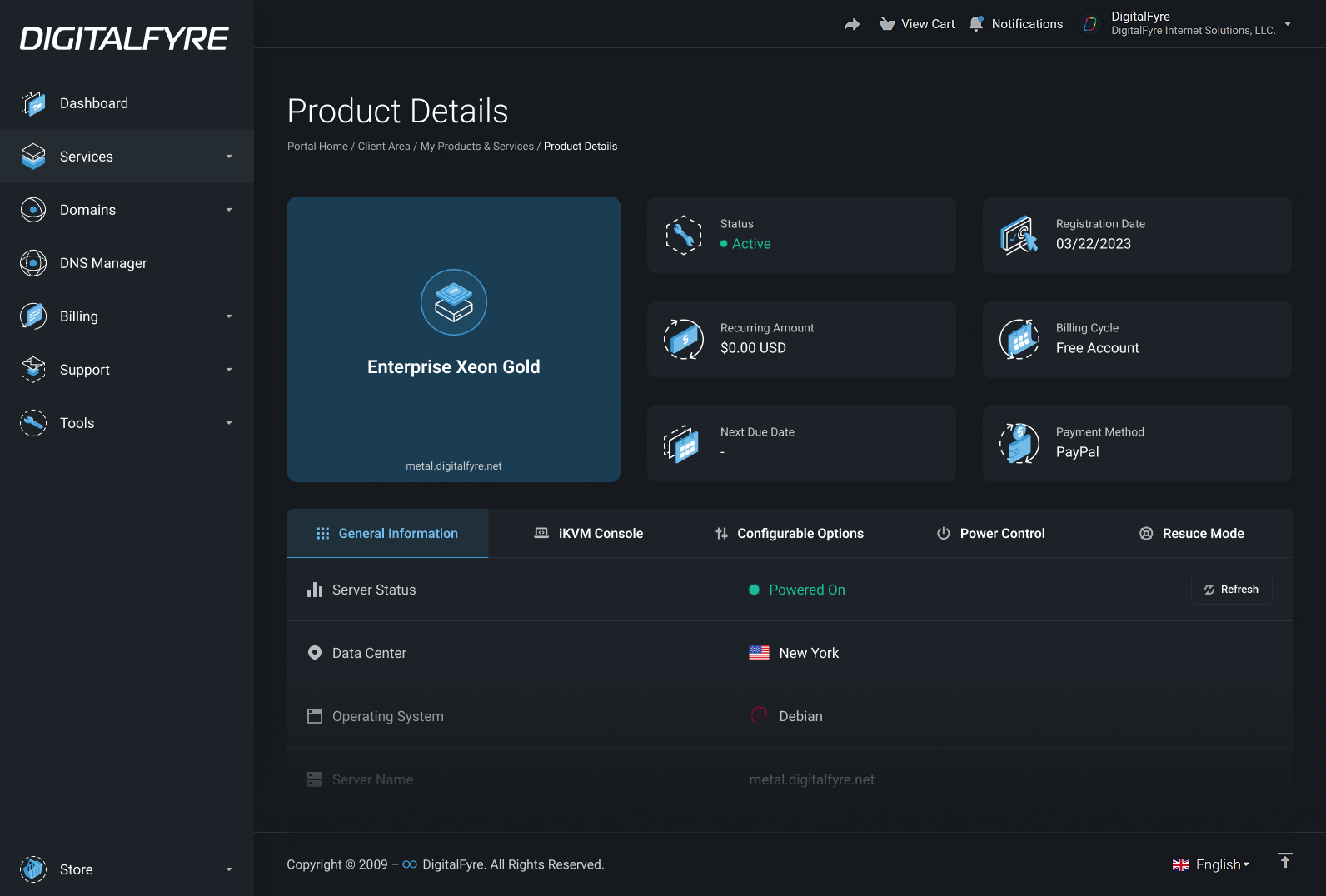Click the scroll-to-top arrow icon
Image resolution: width=1326 pixels, height=896 pixels.
point(1285,861)
